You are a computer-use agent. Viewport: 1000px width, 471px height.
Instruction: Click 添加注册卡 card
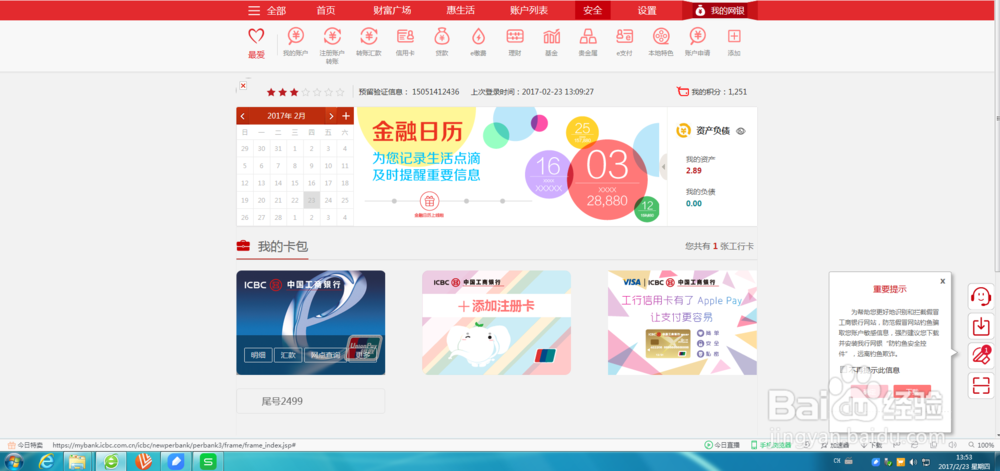[496, 322]
